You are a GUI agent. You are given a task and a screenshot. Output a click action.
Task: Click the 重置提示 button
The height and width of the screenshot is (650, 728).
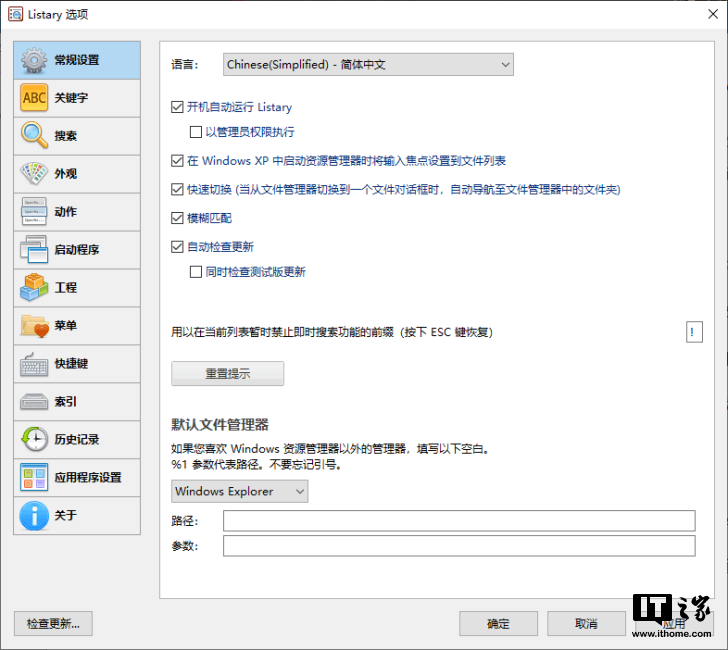coord(228,374)
